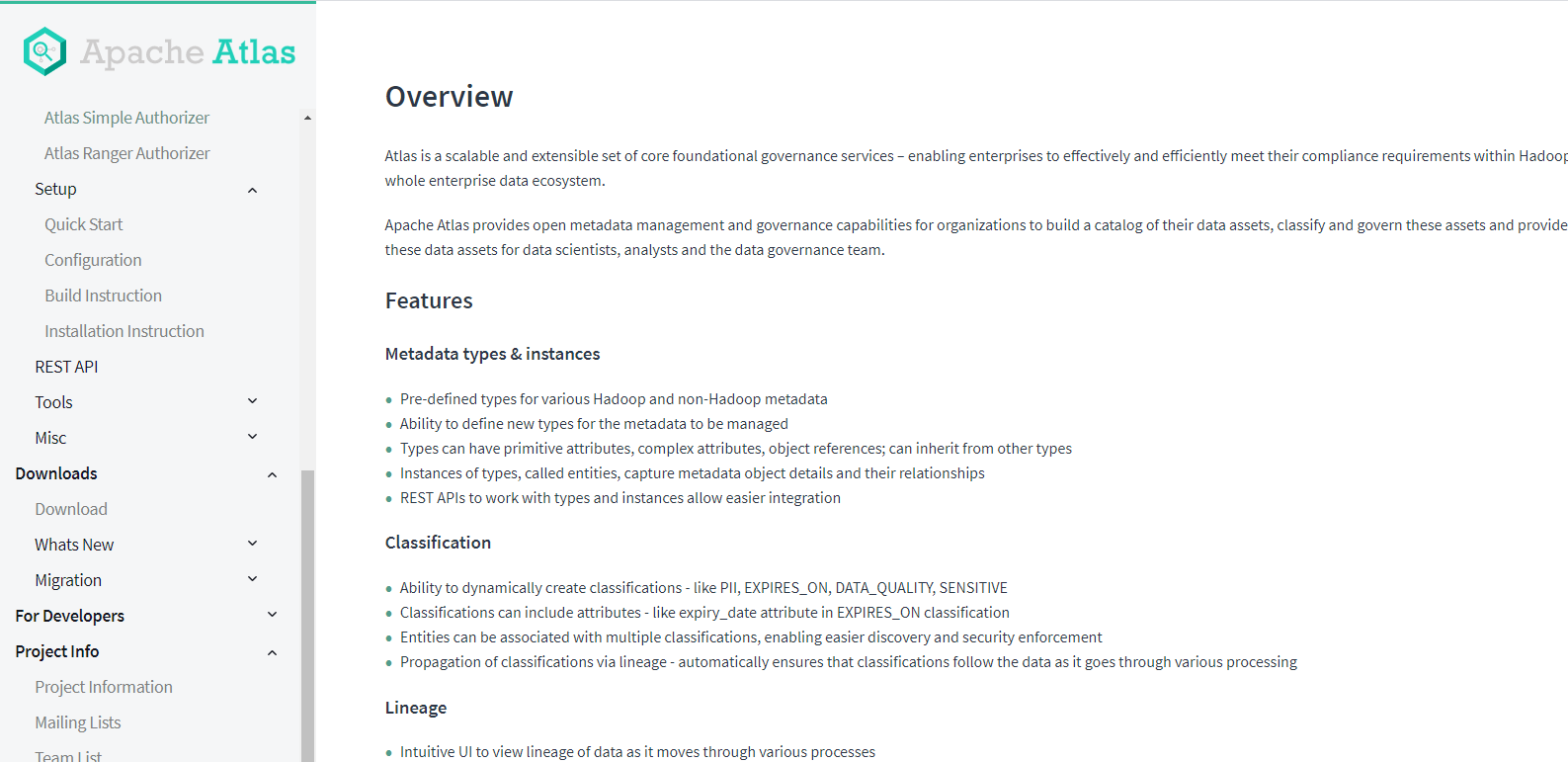1568x762 pixels.
Task: Expand the Tools menu chevron
Action: tap(252, 401)
